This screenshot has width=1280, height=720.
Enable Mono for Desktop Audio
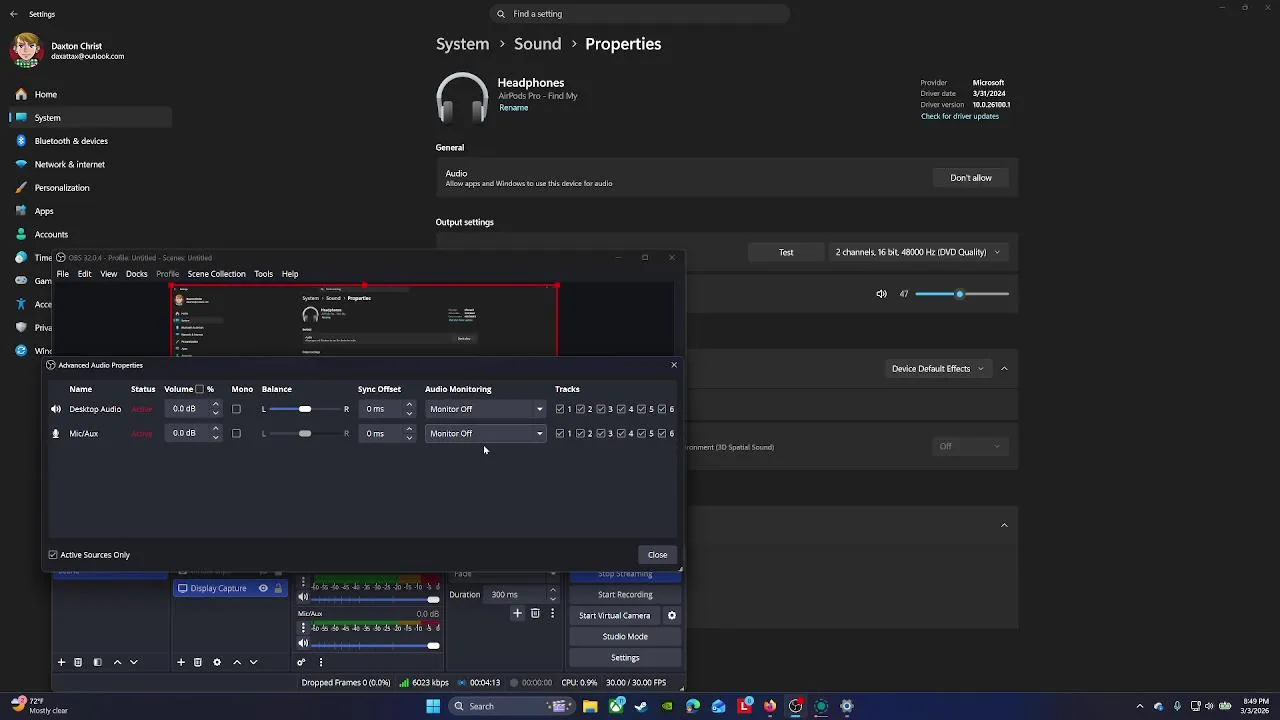(x=236, y=409)
